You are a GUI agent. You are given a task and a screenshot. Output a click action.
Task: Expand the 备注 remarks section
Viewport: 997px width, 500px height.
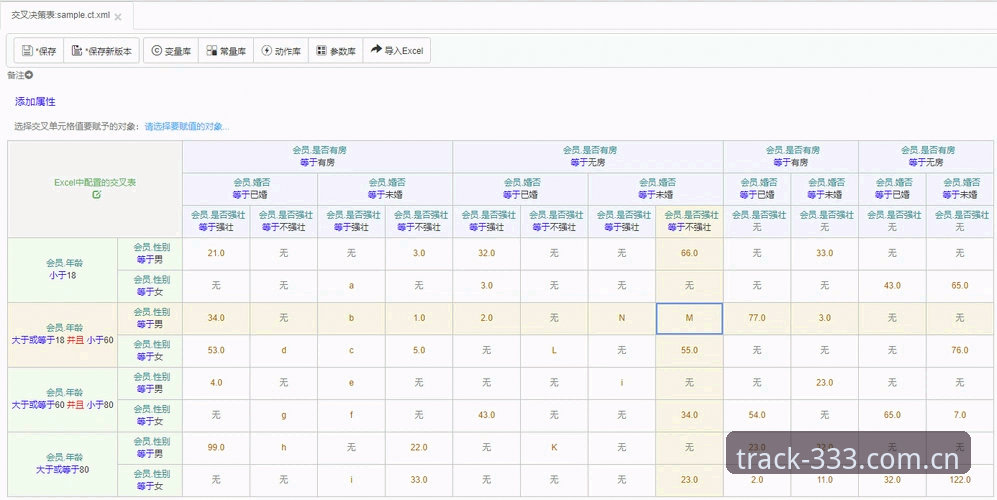tap(20, 75)
